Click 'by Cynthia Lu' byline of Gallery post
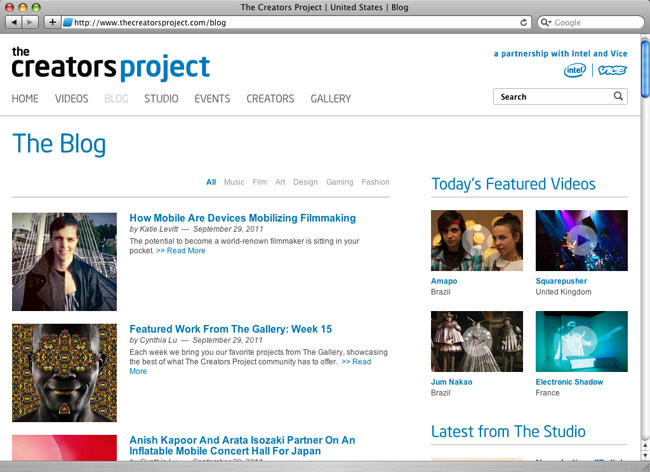The image size is (650, 472). point(153,340)
